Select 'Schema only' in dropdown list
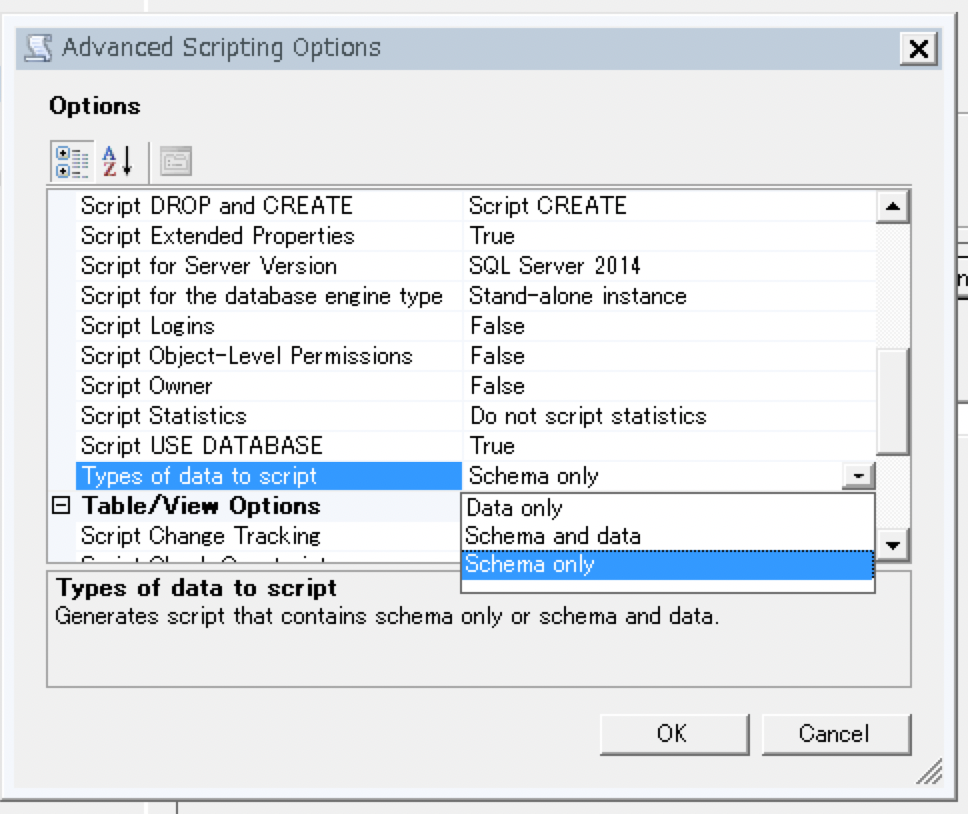The width and height of the screenshot is (968, 814). coord(530,564)
